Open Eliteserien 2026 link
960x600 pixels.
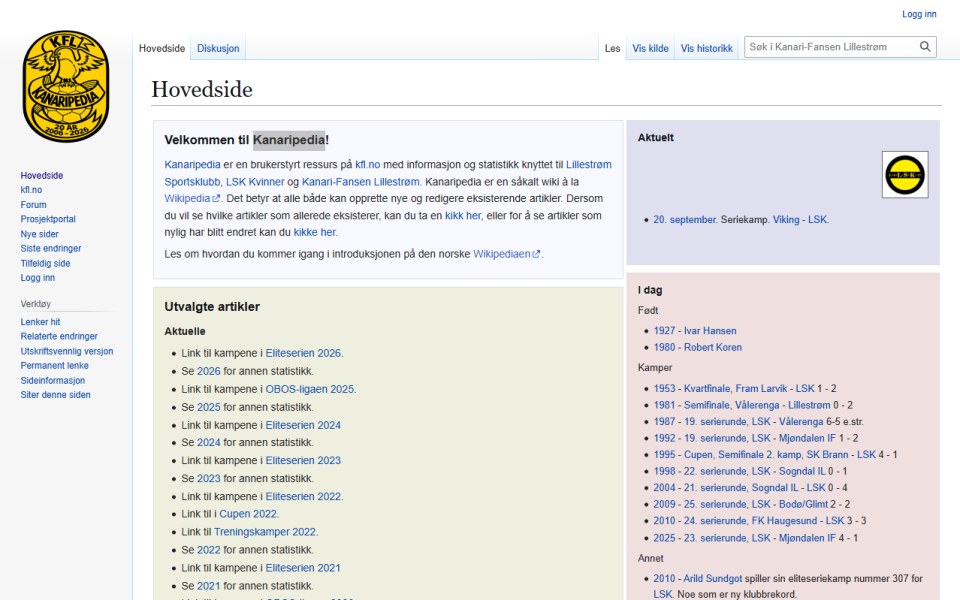(x=303, y=353)
